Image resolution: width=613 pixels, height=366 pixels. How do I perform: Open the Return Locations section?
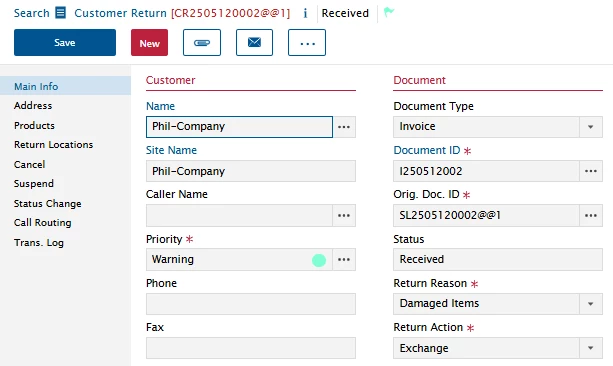pos(54,145)
